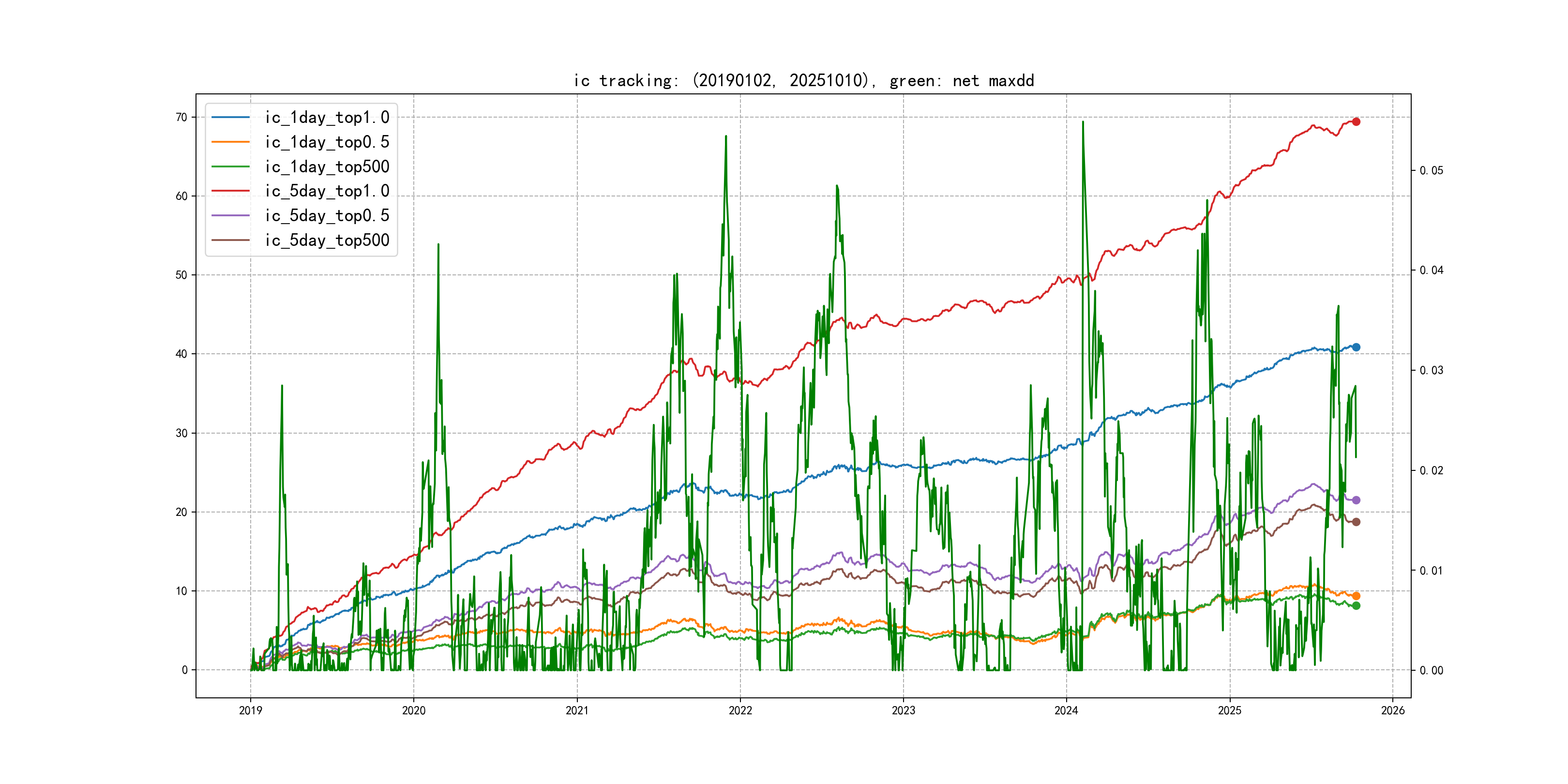The width and height of the screenshot is (1568, 784).
Task: Select the ic_1day_top0.5 legend label
Action: point(327,142)
